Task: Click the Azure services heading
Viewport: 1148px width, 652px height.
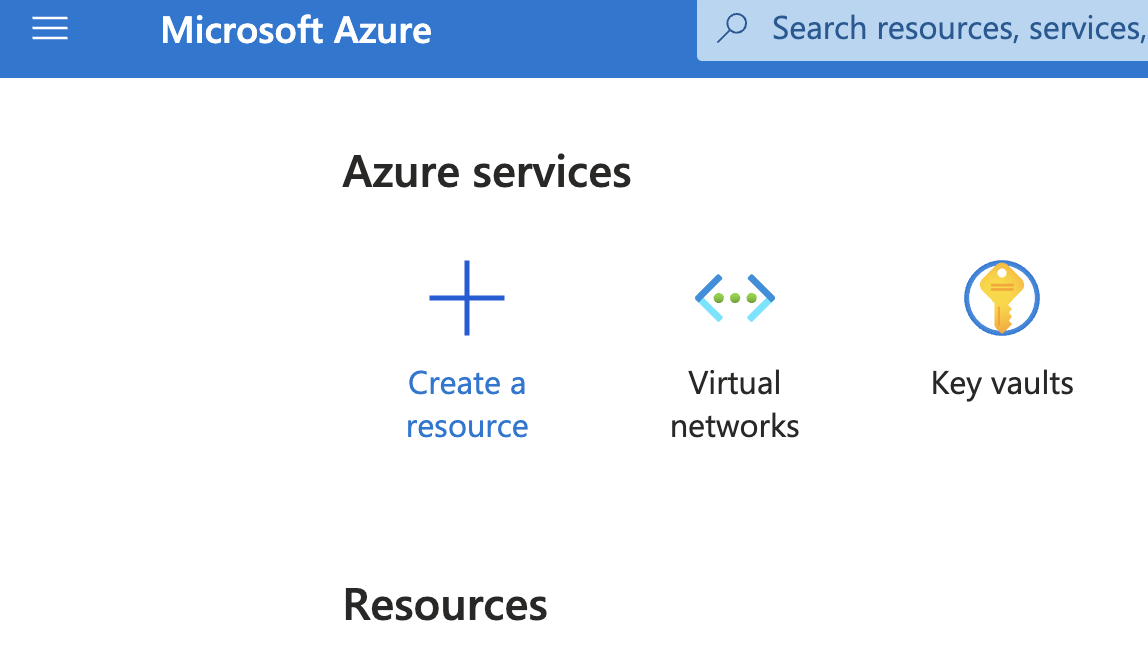Action: pyautogui.click(x=488, y=172)
